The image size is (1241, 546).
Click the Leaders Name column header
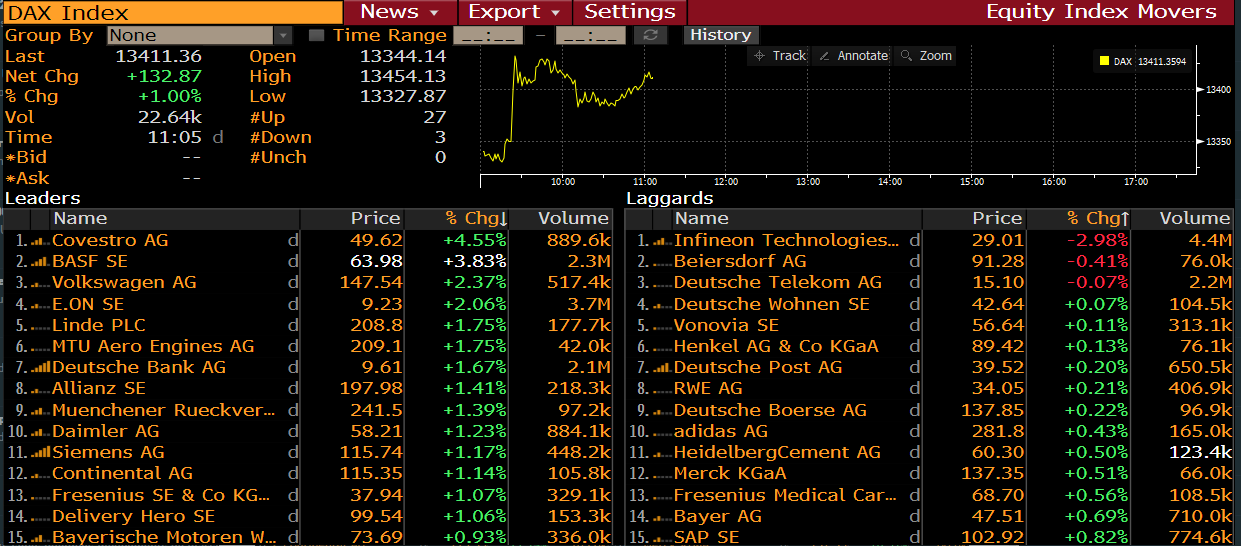click(x=175, y=219)
